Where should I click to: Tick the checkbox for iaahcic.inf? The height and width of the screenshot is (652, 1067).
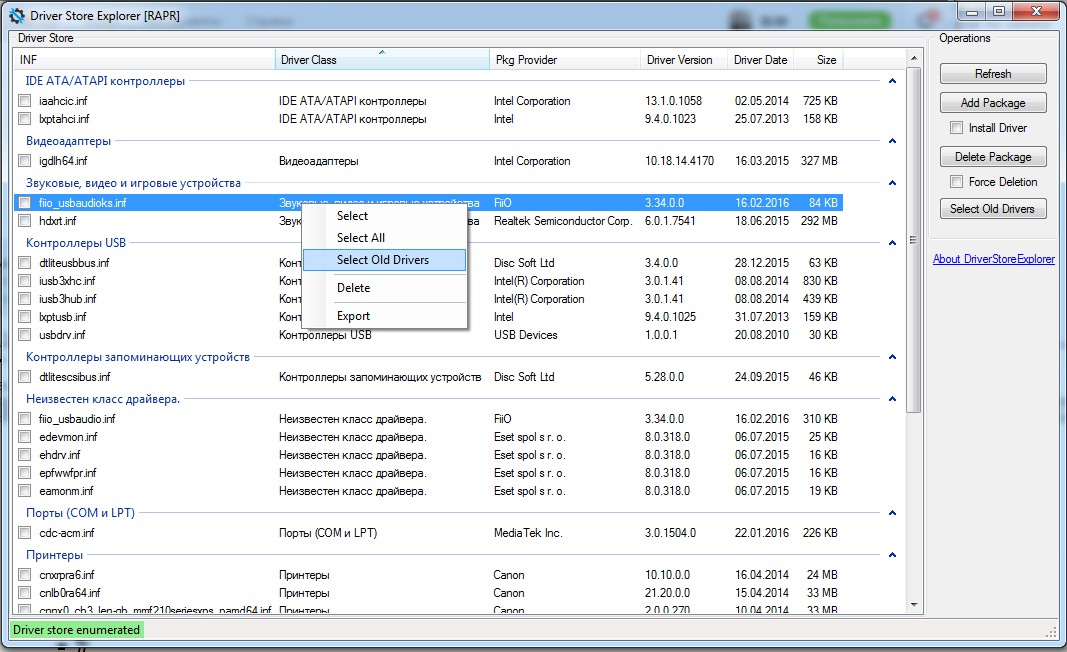[25, 101]
